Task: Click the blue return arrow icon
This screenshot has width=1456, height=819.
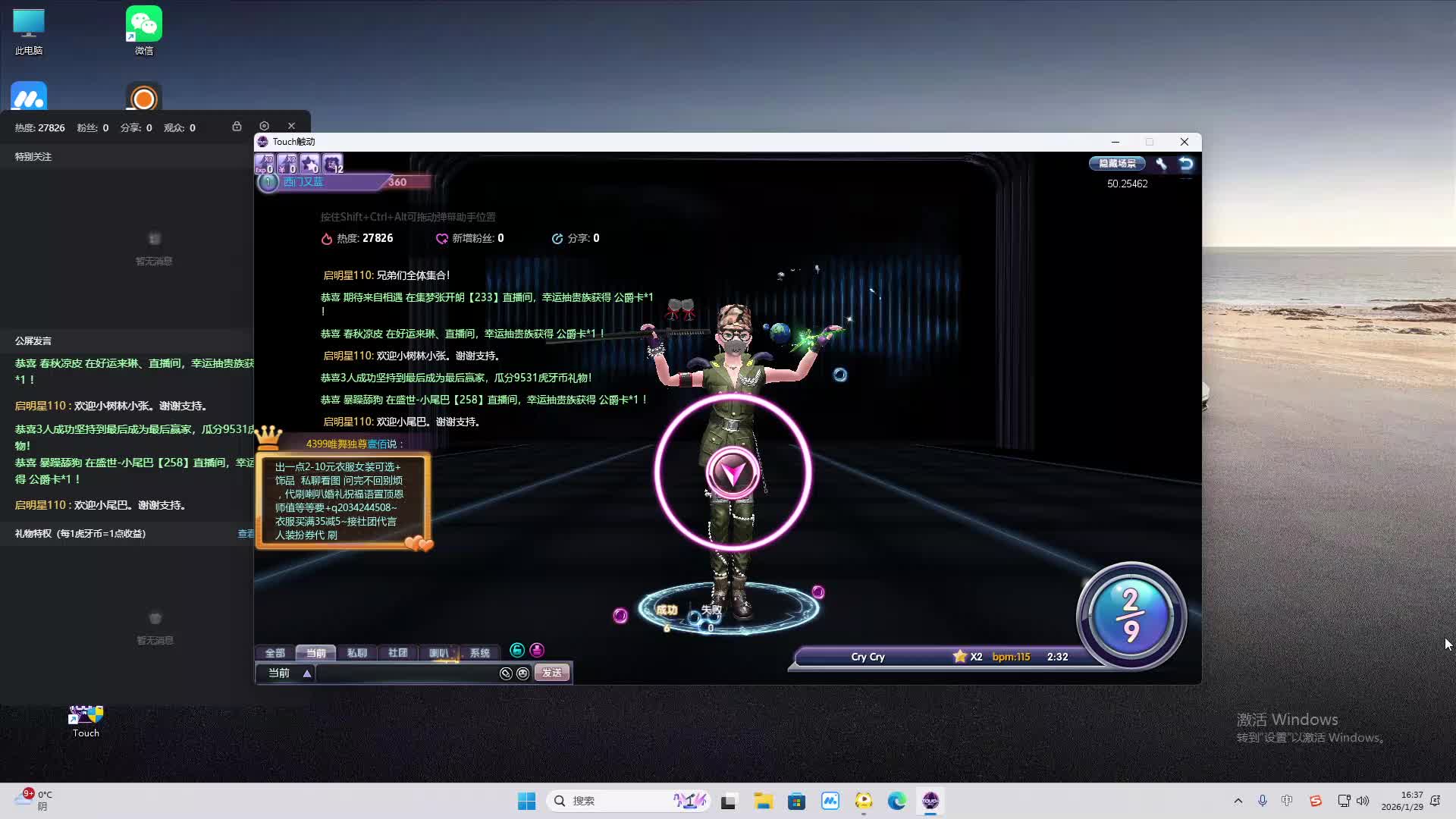Action: click(1186, 164)
